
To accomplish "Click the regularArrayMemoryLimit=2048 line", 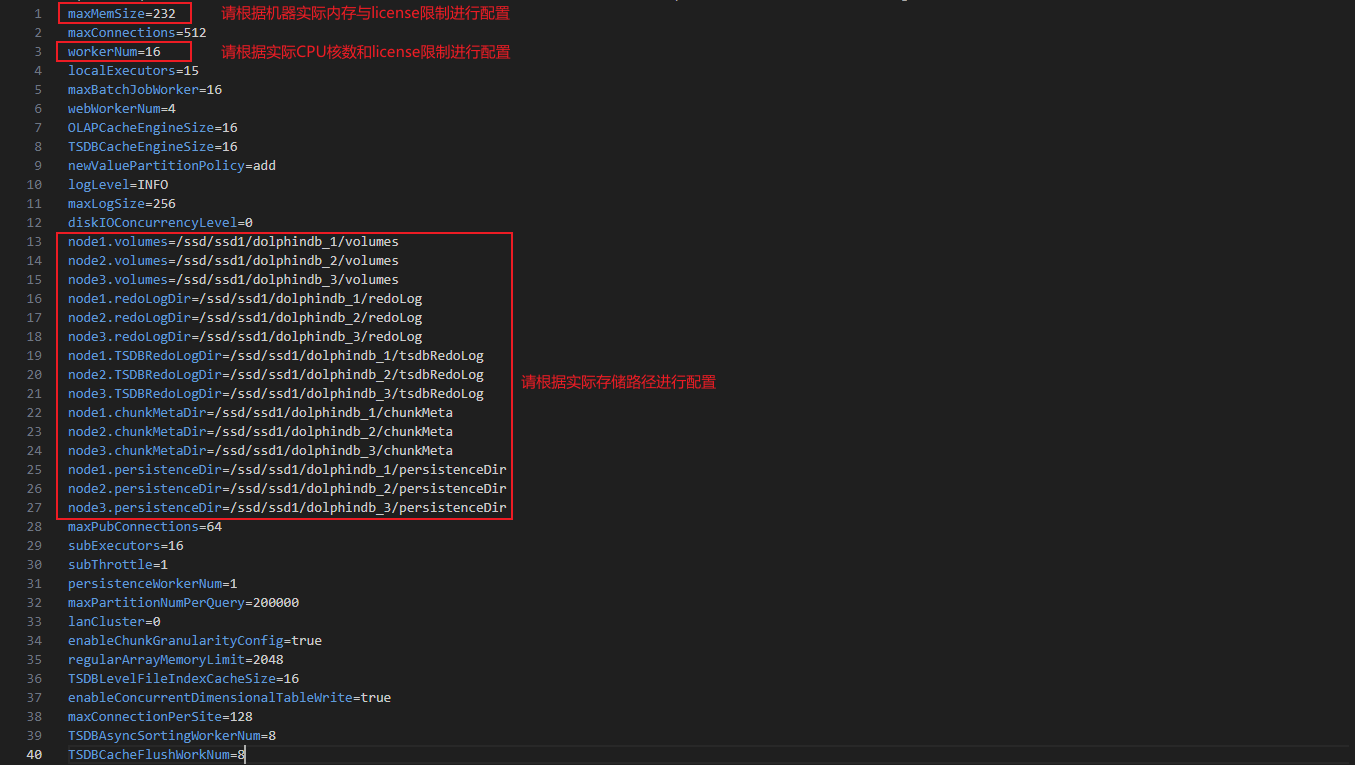I will 176,660.
